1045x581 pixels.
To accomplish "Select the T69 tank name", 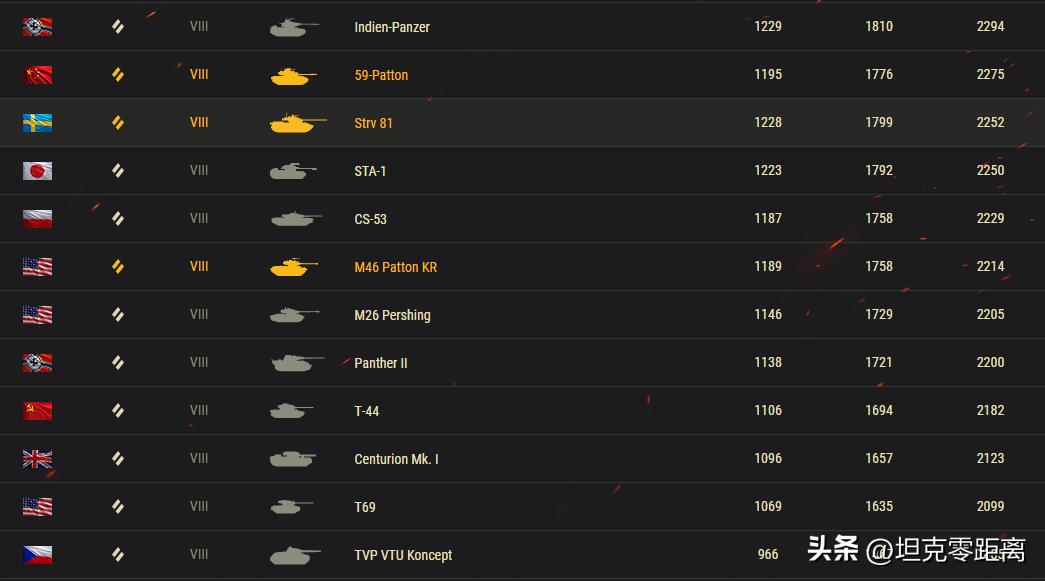I will point(365,507).
